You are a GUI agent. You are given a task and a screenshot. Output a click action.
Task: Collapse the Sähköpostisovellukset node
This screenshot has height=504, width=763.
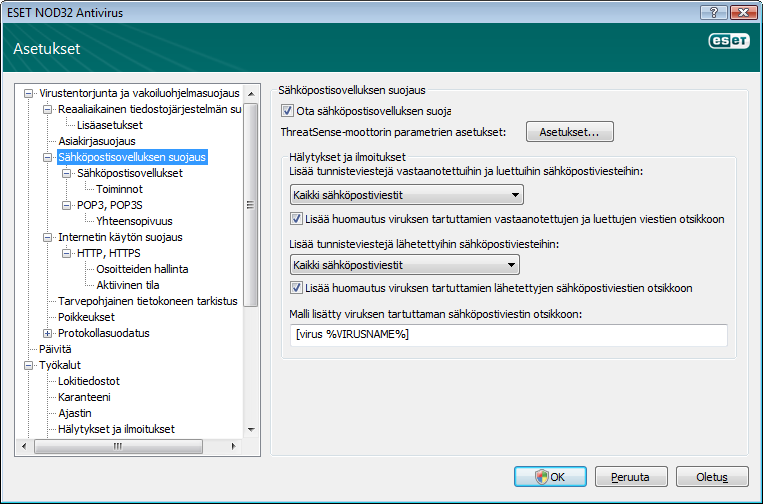[x=66, y=173]
